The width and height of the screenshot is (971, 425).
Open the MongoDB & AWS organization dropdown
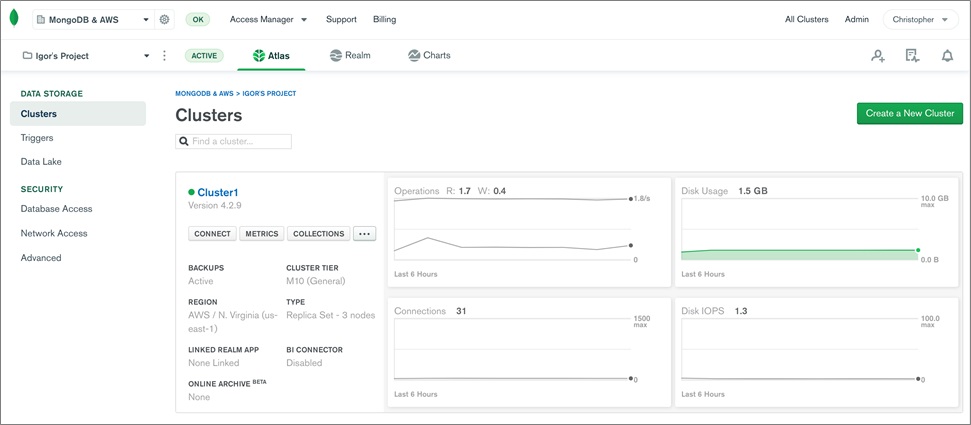[x=93, y=19]
